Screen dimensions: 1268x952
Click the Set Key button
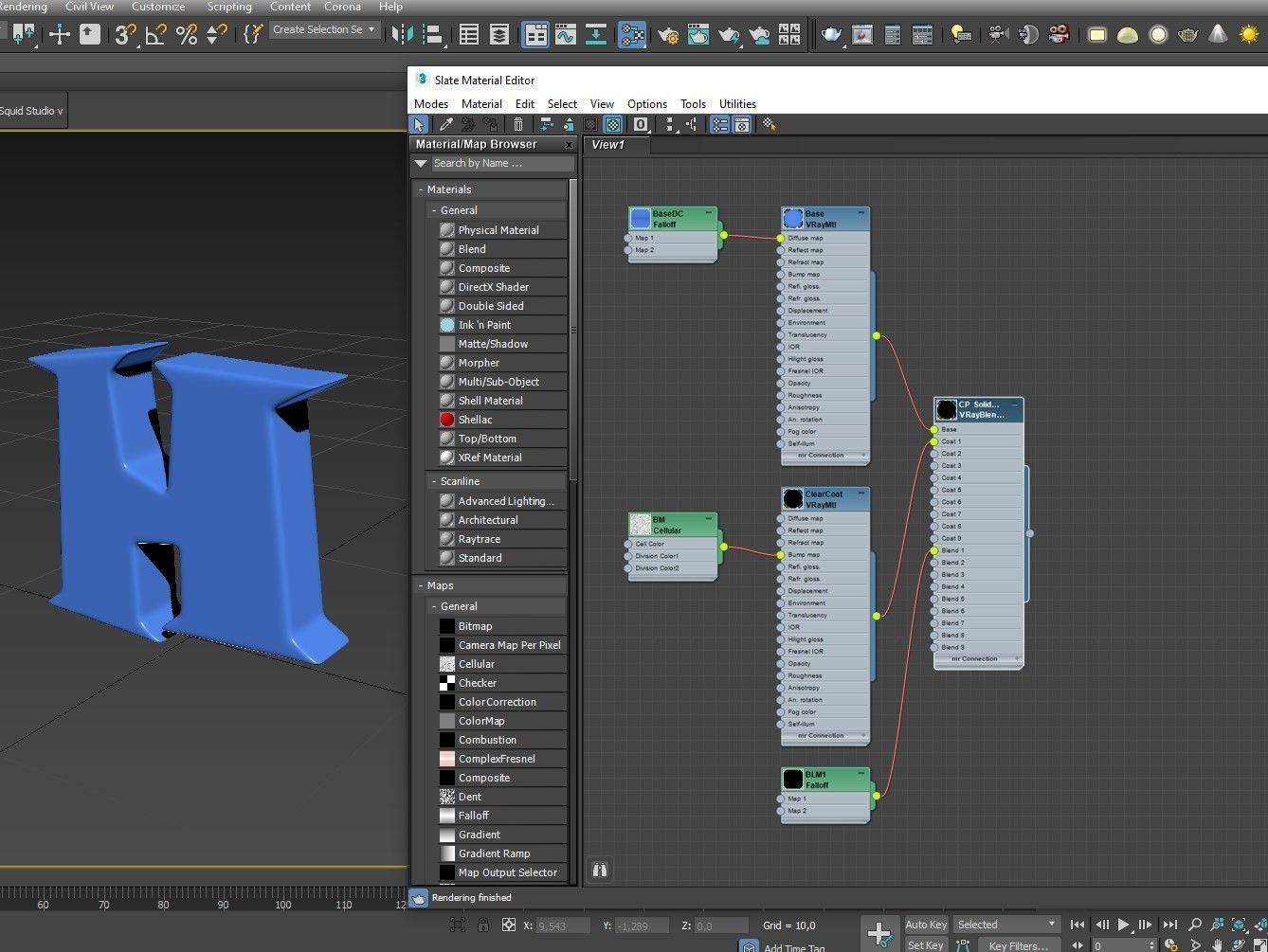click(926, 944)
